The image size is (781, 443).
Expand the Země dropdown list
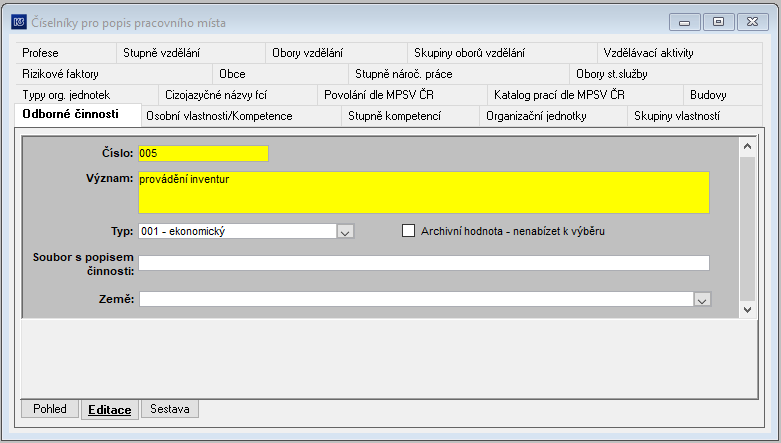702,299
